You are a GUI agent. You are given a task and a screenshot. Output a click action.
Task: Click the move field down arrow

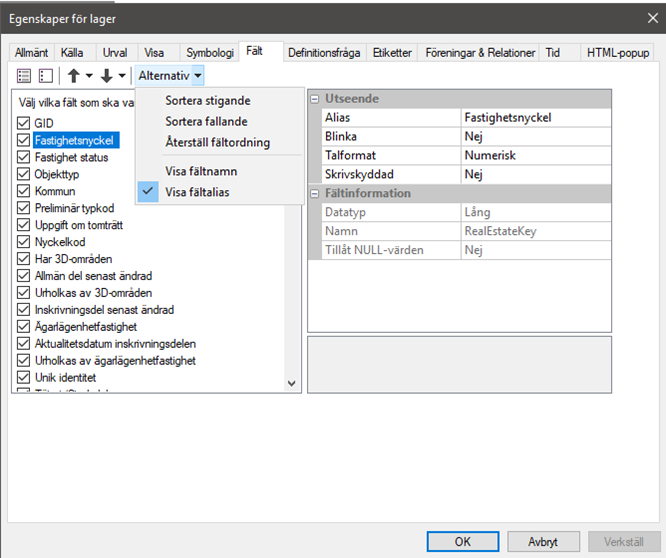pyautogui.click(x=106, y=76)
